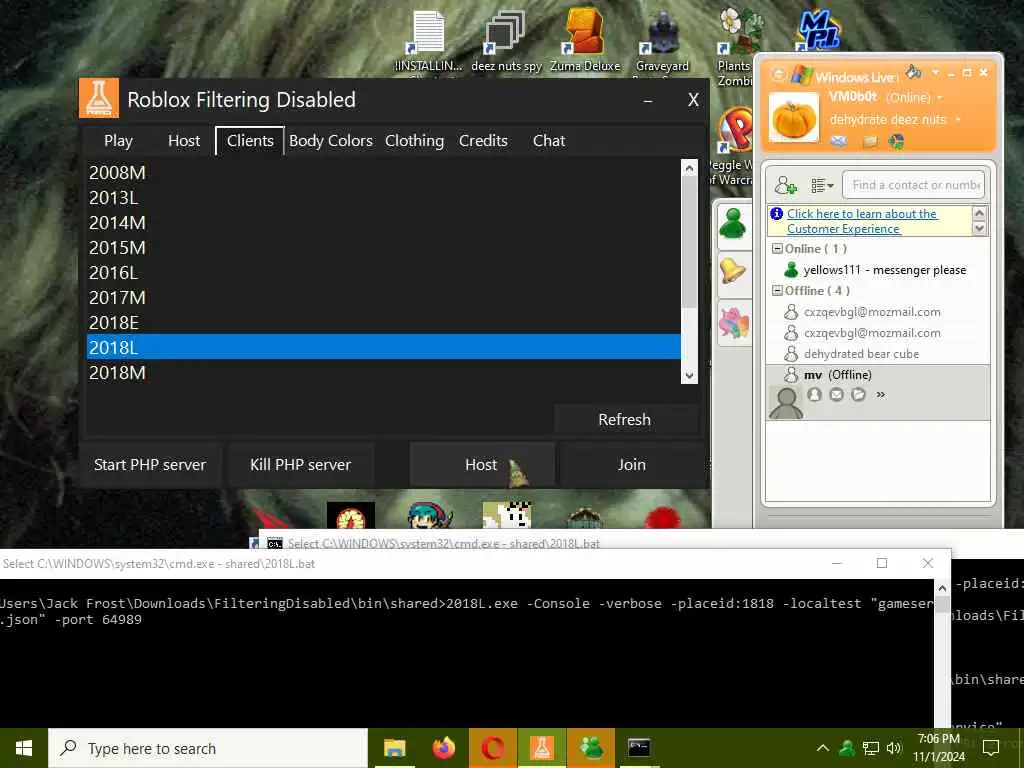This screenshot has width=1024, height=768.
Task: Collapse the Offline contacts group
Action: coord(777,291)
